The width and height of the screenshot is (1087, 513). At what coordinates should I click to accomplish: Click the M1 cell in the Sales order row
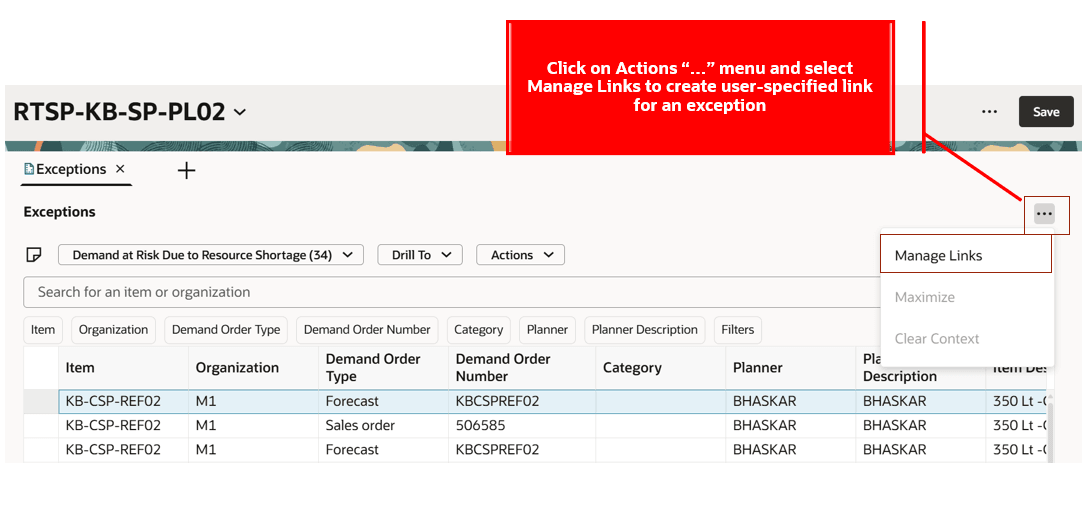(x=253, y=426)
